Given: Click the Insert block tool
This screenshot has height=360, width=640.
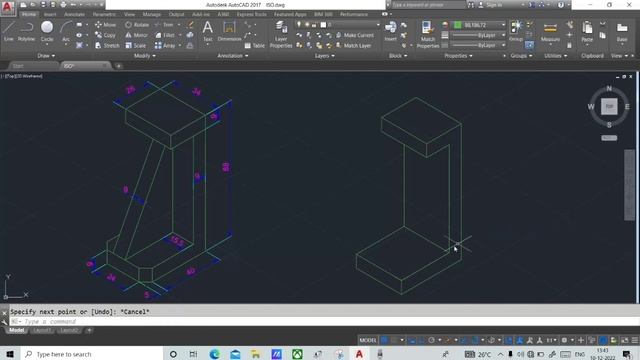Looking at the screenshot, I should point(390,31).
